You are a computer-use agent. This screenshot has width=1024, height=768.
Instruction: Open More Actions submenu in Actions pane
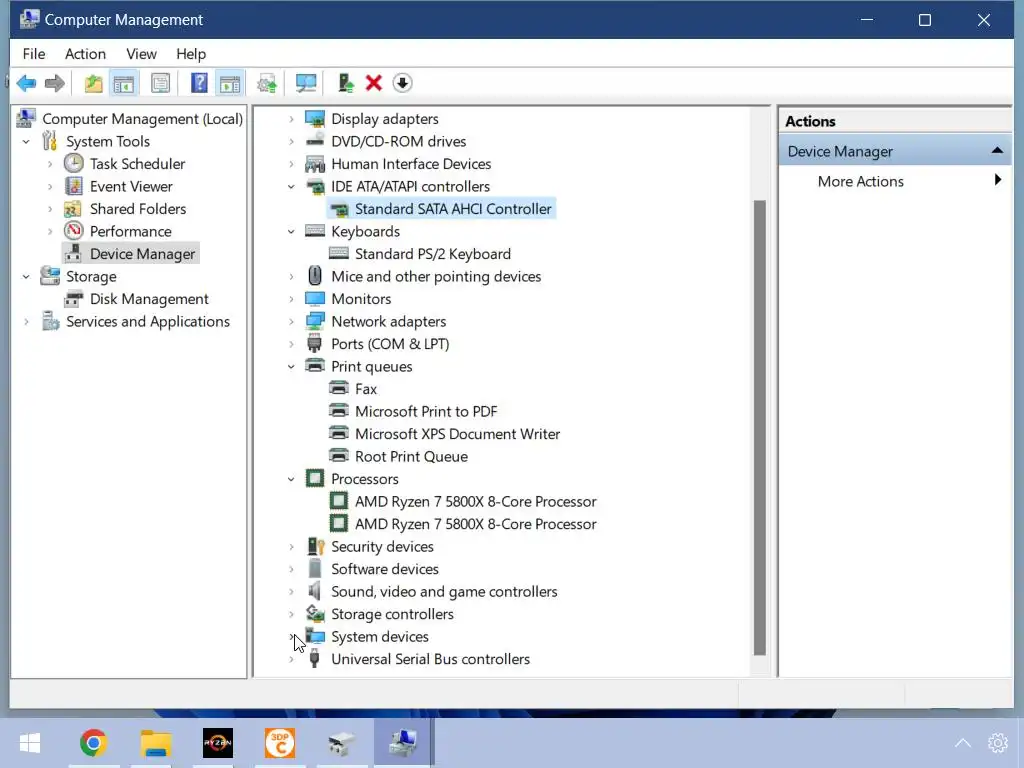pyautogui.click(x=895, y=182)
